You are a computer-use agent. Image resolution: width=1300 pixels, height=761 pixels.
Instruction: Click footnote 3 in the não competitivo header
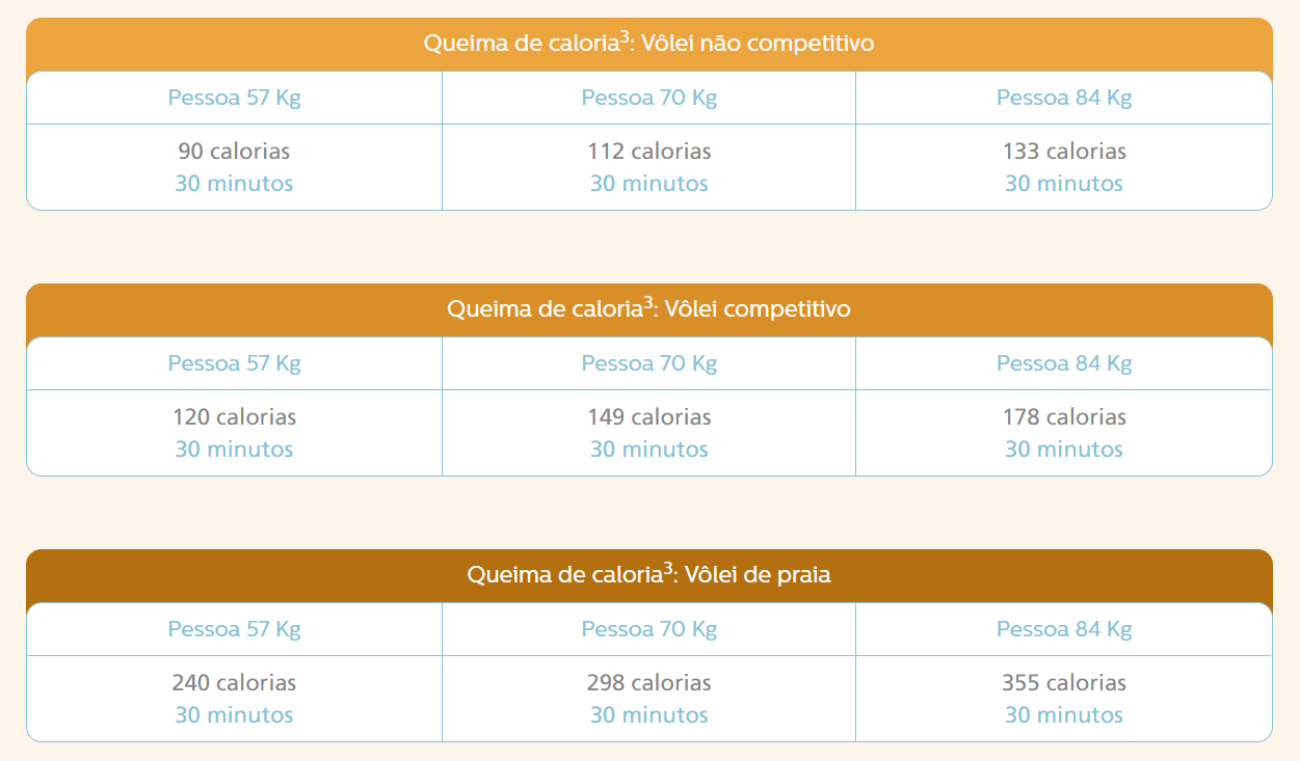click(624, 37)
